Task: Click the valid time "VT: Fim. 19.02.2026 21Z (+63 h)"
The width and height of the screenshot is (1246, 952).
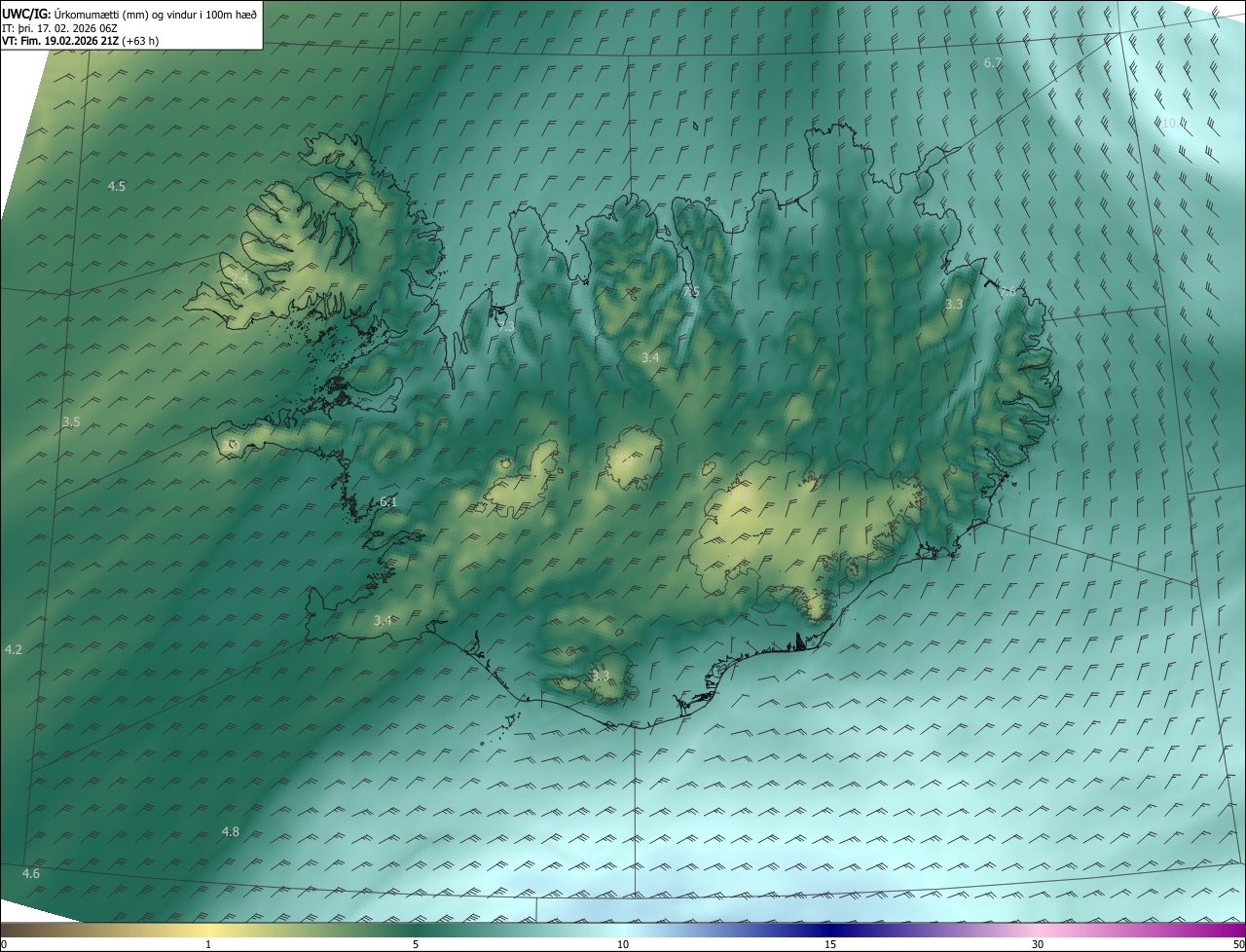Action: [x=81, y=41]
